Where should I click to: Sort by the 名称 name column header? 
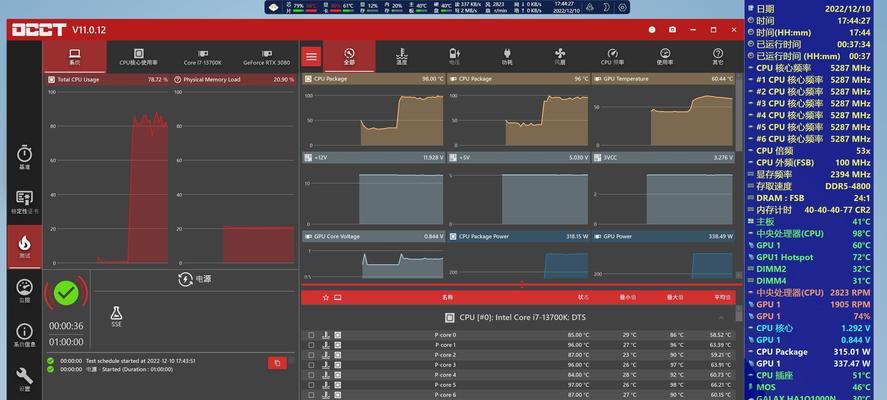tap(447, 297)
